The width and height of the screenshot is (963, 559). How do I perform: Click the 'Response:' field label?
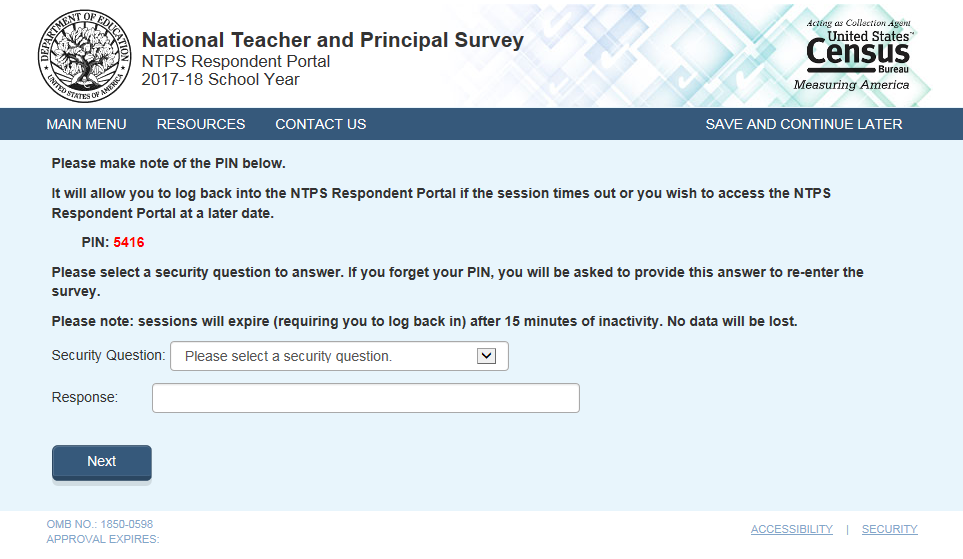tap(85, 397)
